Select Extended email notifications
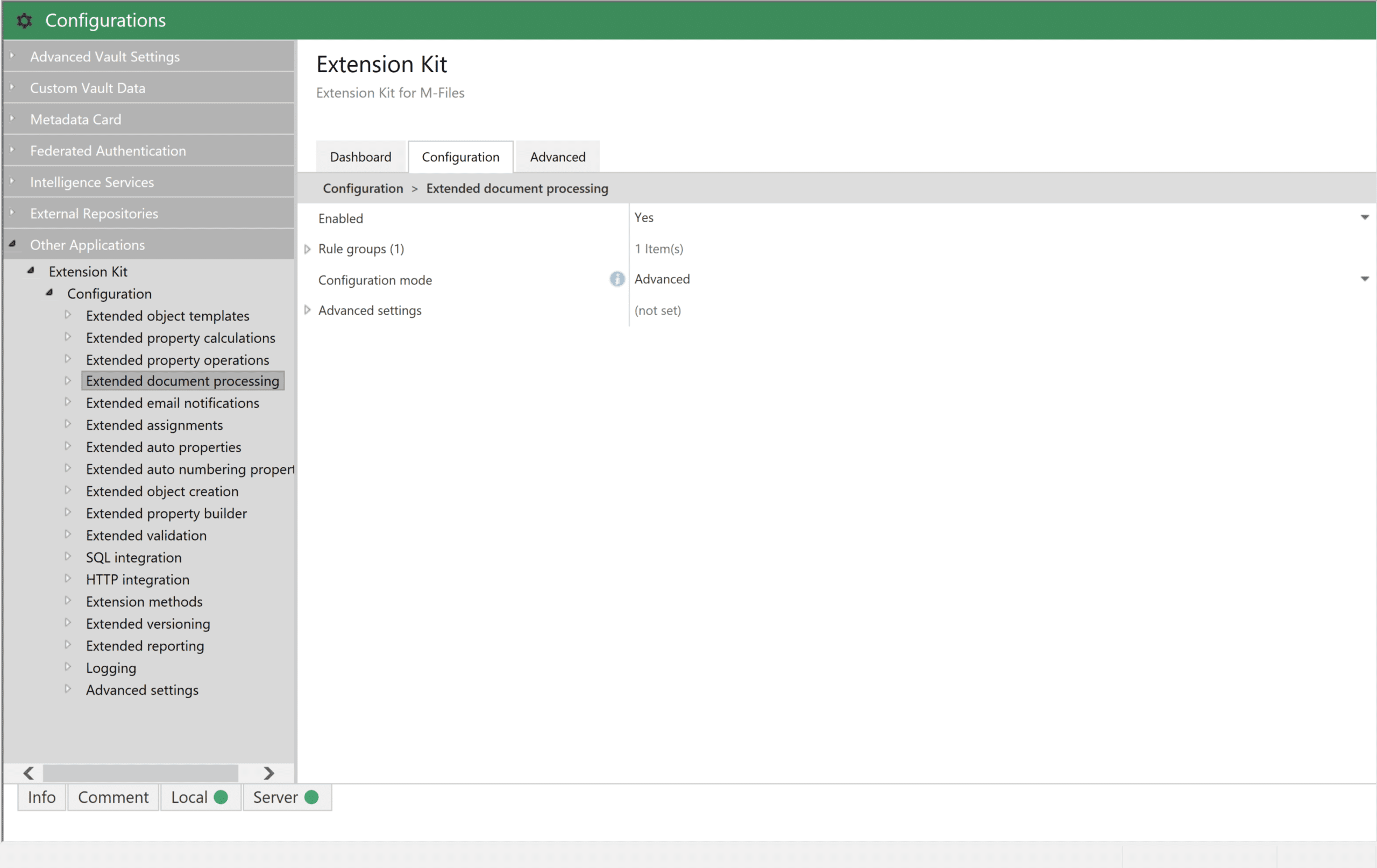This screenshot has height=868, width=1377. click(172, 403)
